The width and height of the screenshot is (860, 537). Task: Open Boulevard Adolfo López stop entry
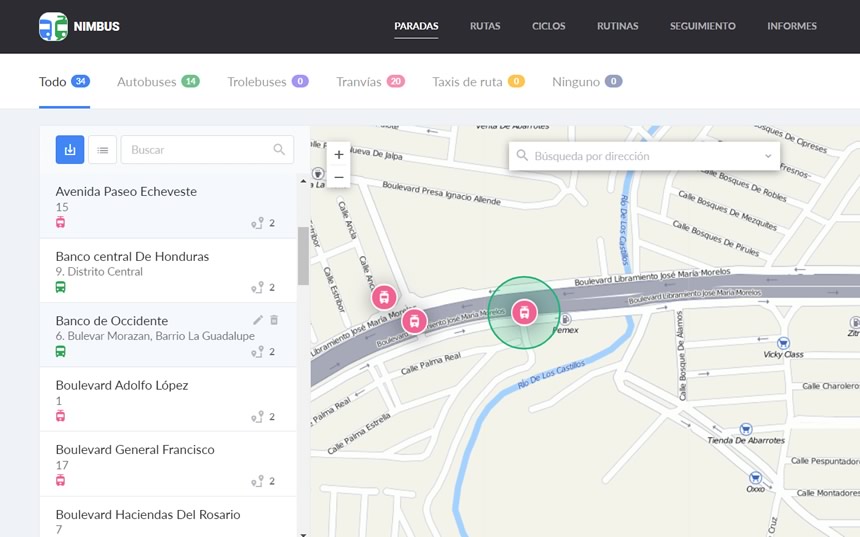click(122, 386)
